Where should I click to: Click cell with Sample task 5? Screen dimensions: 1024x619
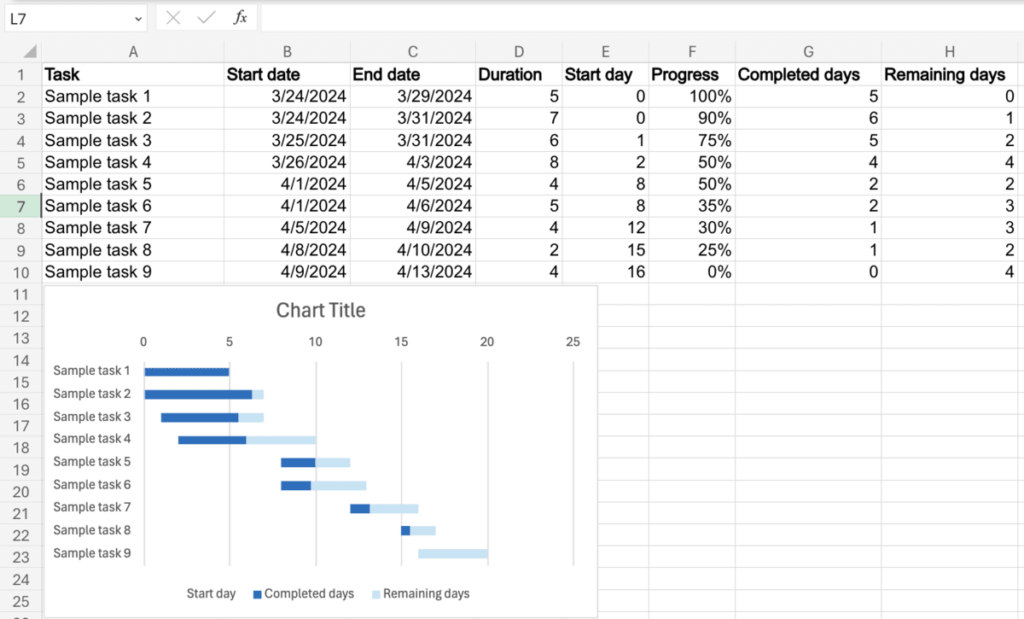99,184
